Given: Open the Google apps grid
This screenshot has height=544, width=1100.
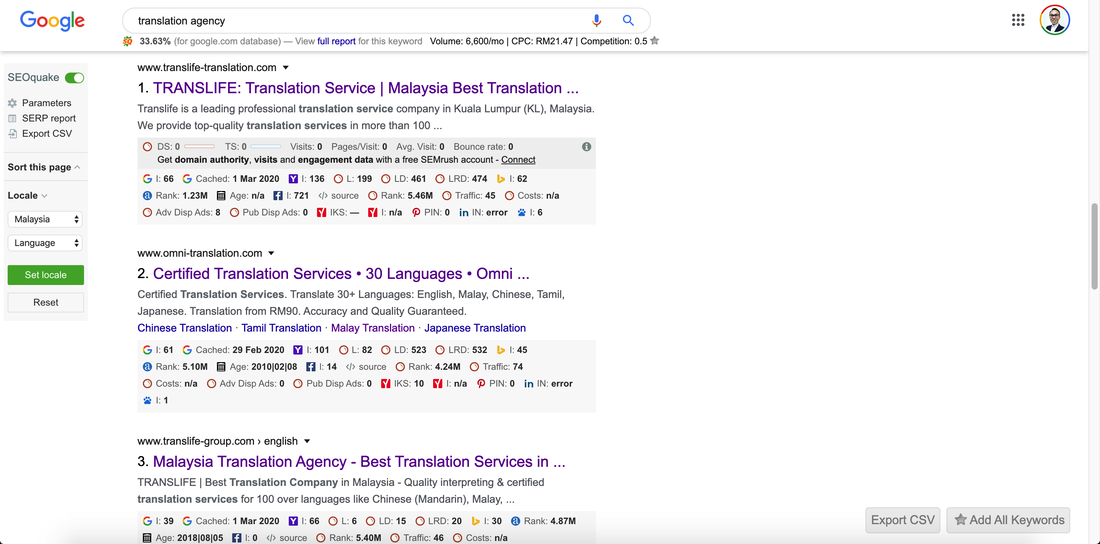Looking at the screenshot, I should pyautogui.click(x=1018, y=20).
